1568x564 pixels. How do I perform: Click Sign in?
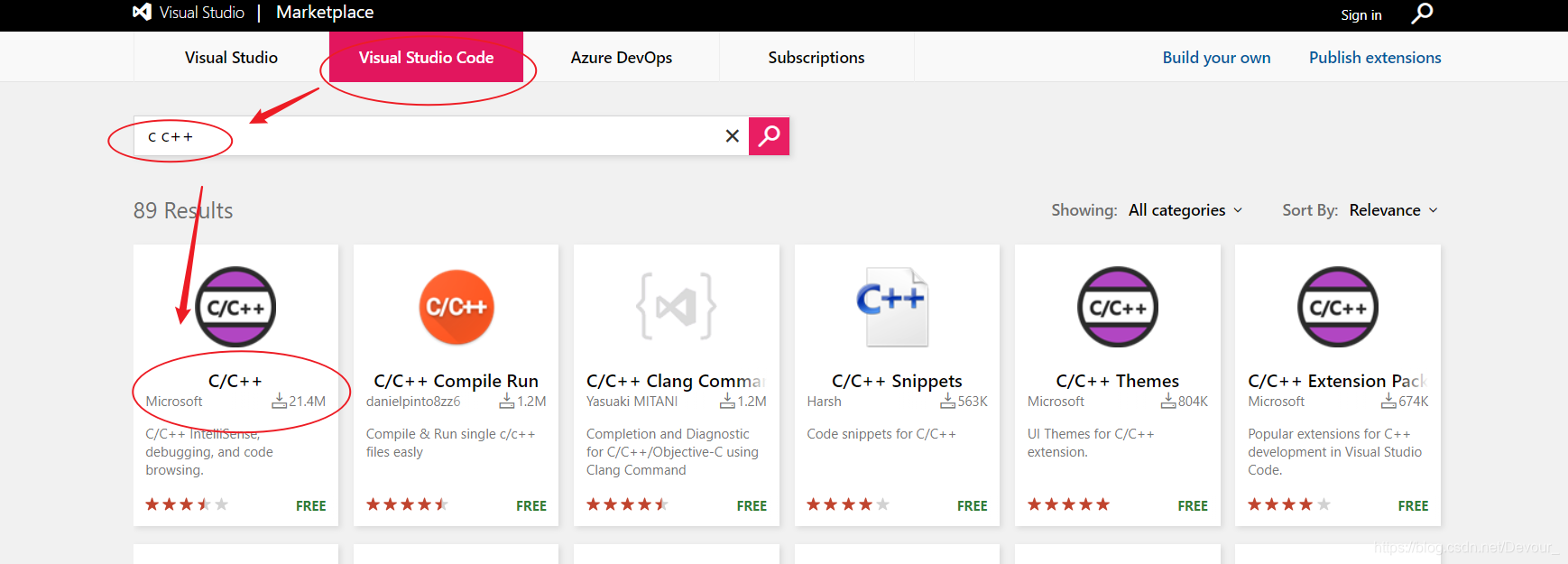click(1360, 14)
